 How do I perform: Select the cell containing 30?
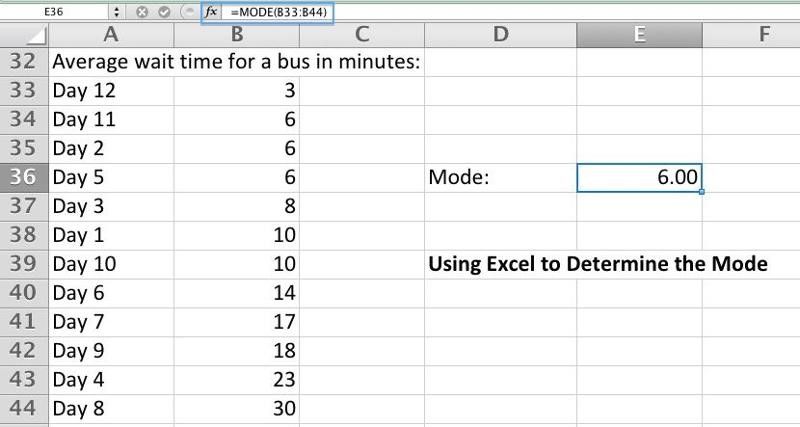click(x=236, y=410)
